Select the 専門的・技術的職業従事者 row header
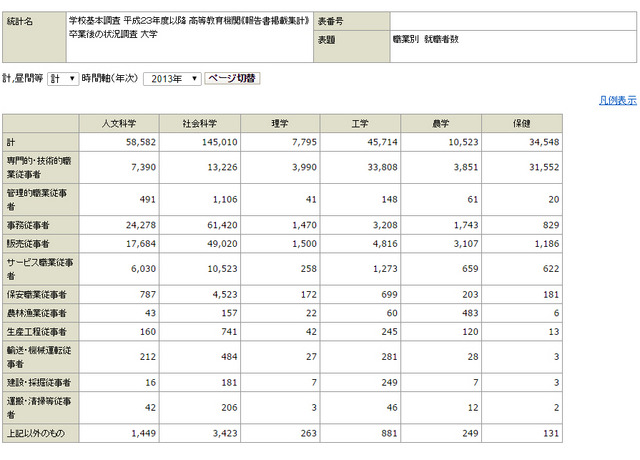This screenshot has height=460, width=640. (x=40, y=167)
